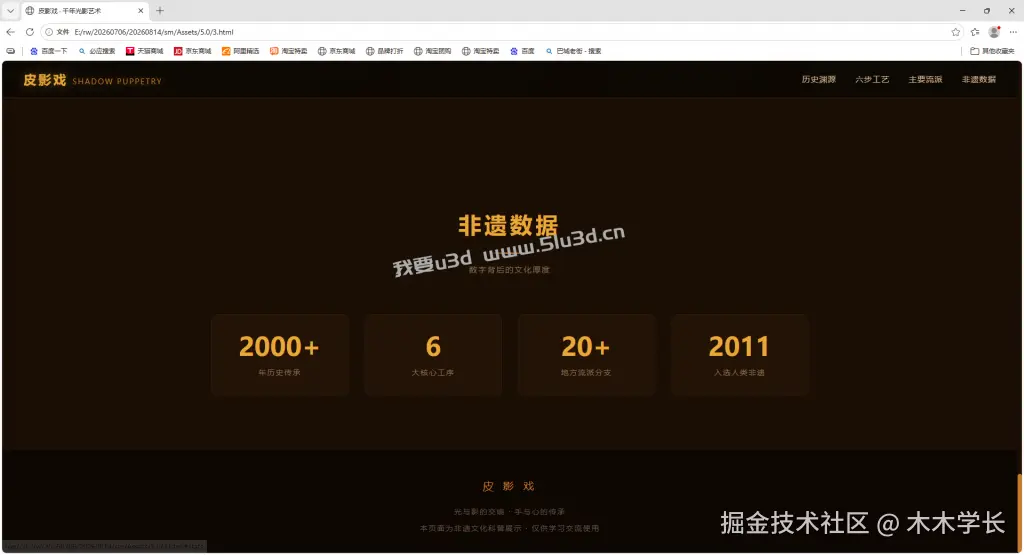Open the browser profile avatar
1024x555 pixels.
pyautogui.click(x=994, y=32)
